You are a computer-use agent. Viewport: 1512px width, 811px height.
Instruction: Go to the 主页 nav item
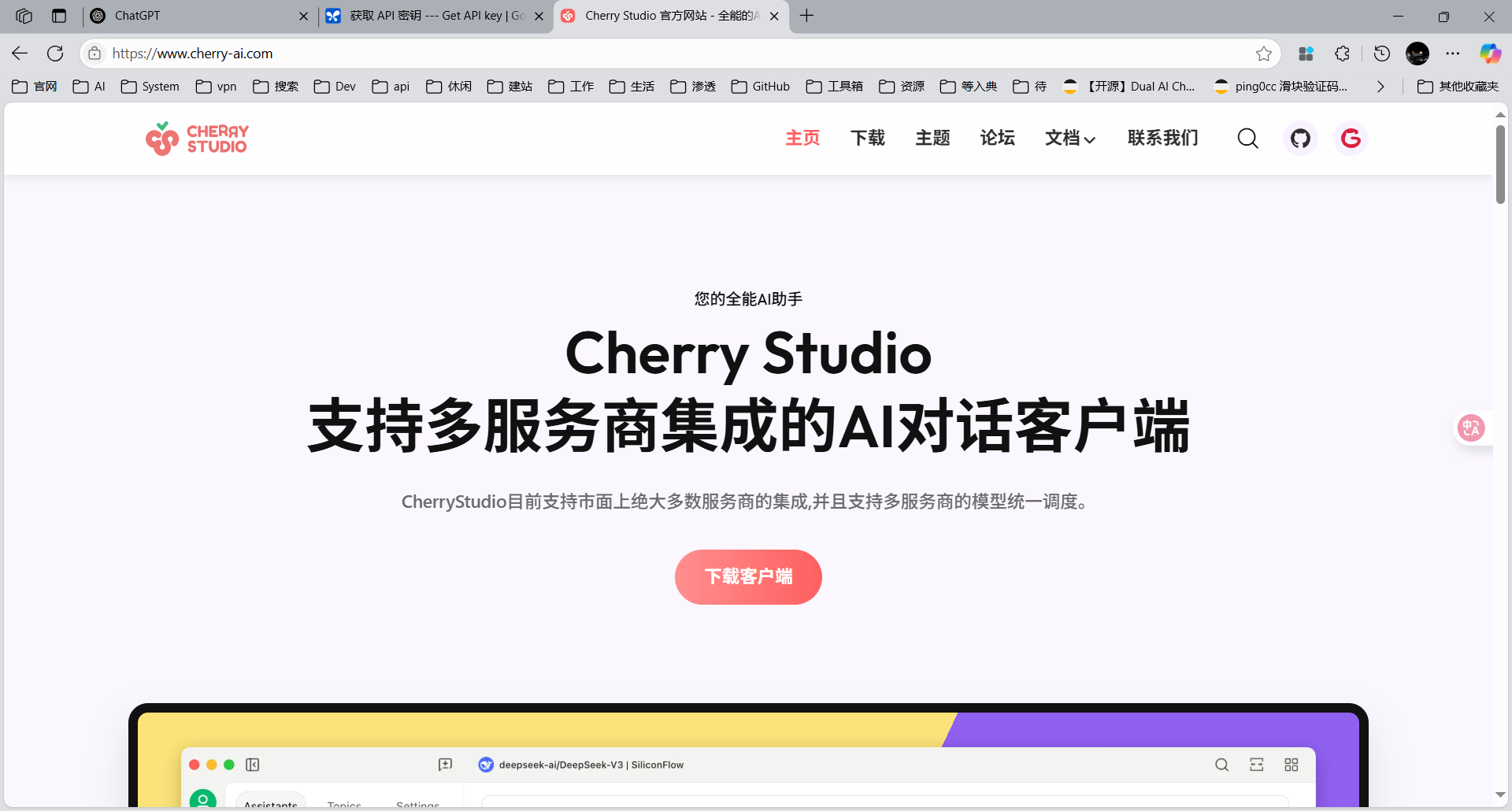[x=802, y=139]
